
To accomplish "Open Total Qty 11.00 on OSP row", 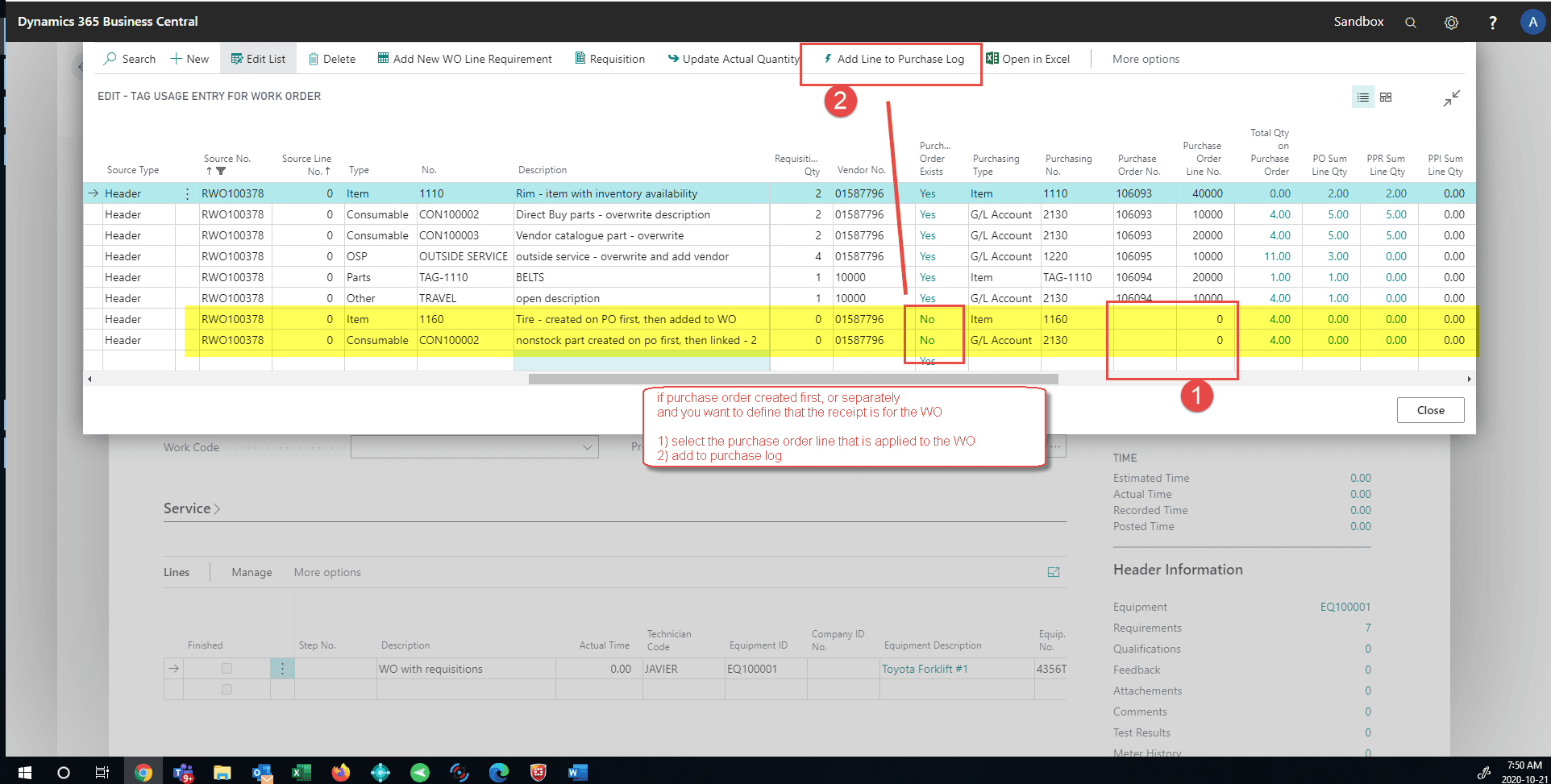I will point(1277,256).
